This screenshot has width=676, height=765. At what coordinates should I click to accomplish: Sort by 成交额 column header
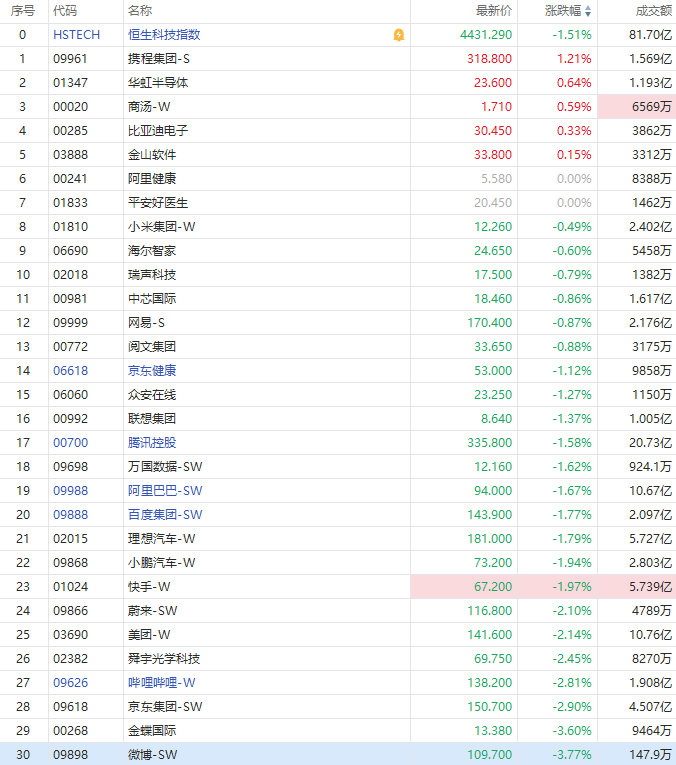point(654,11)
